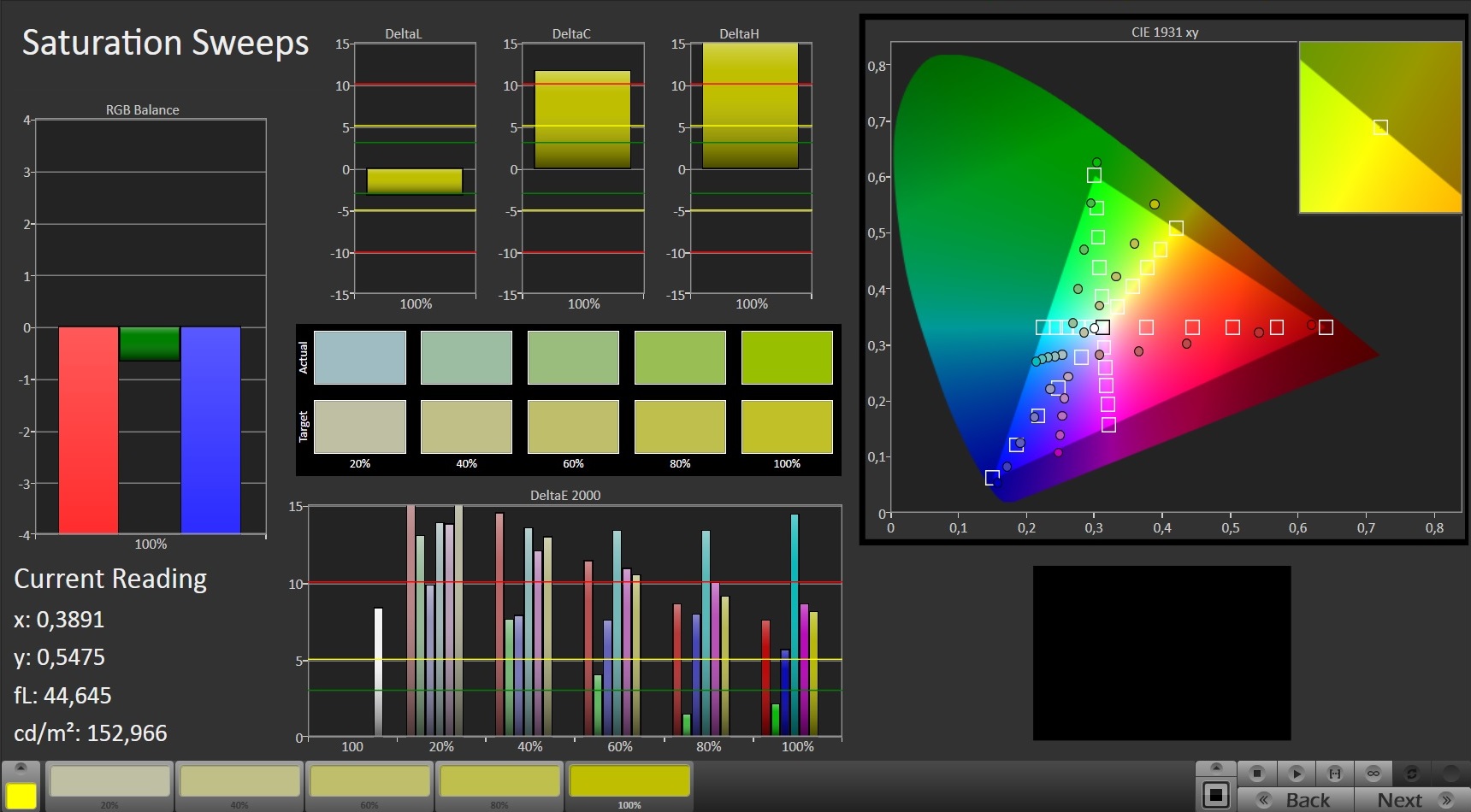Click the Current Reading heading
The image size is (1471, 812).
click(110, 580)
